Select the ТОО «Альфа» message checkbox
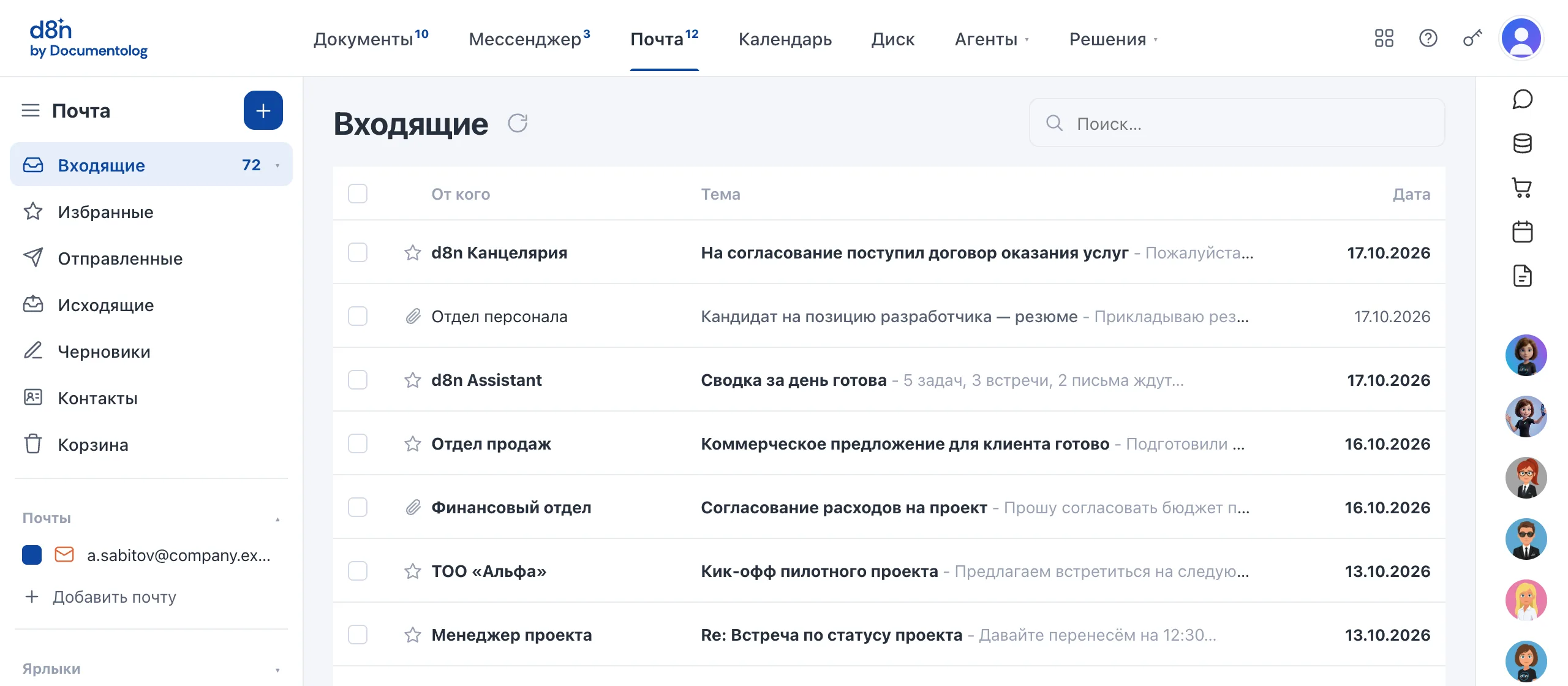The height and width of the screenshot is (686, 1568). coord(358,571)
